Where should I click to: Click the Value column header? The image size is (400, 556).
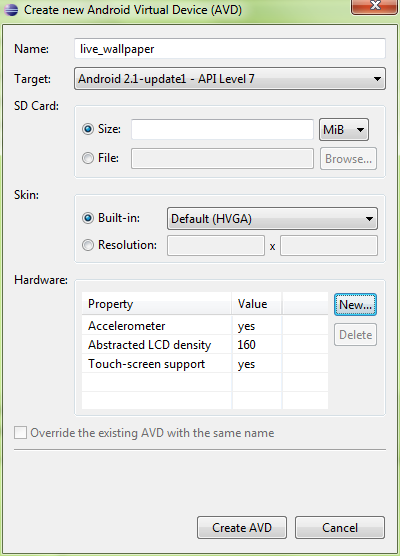[257, 304]
